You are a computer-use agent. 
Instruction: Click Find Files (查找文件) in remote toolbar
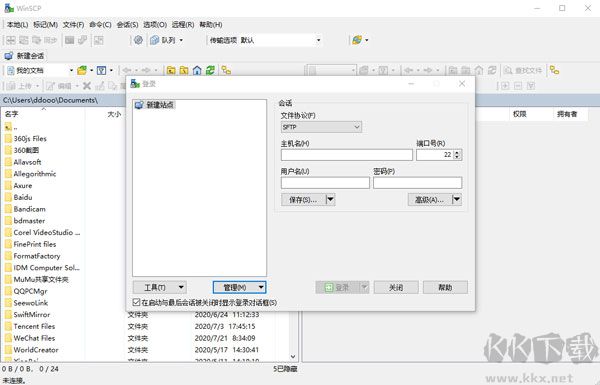pyautogui.click(x=523, y=70)
